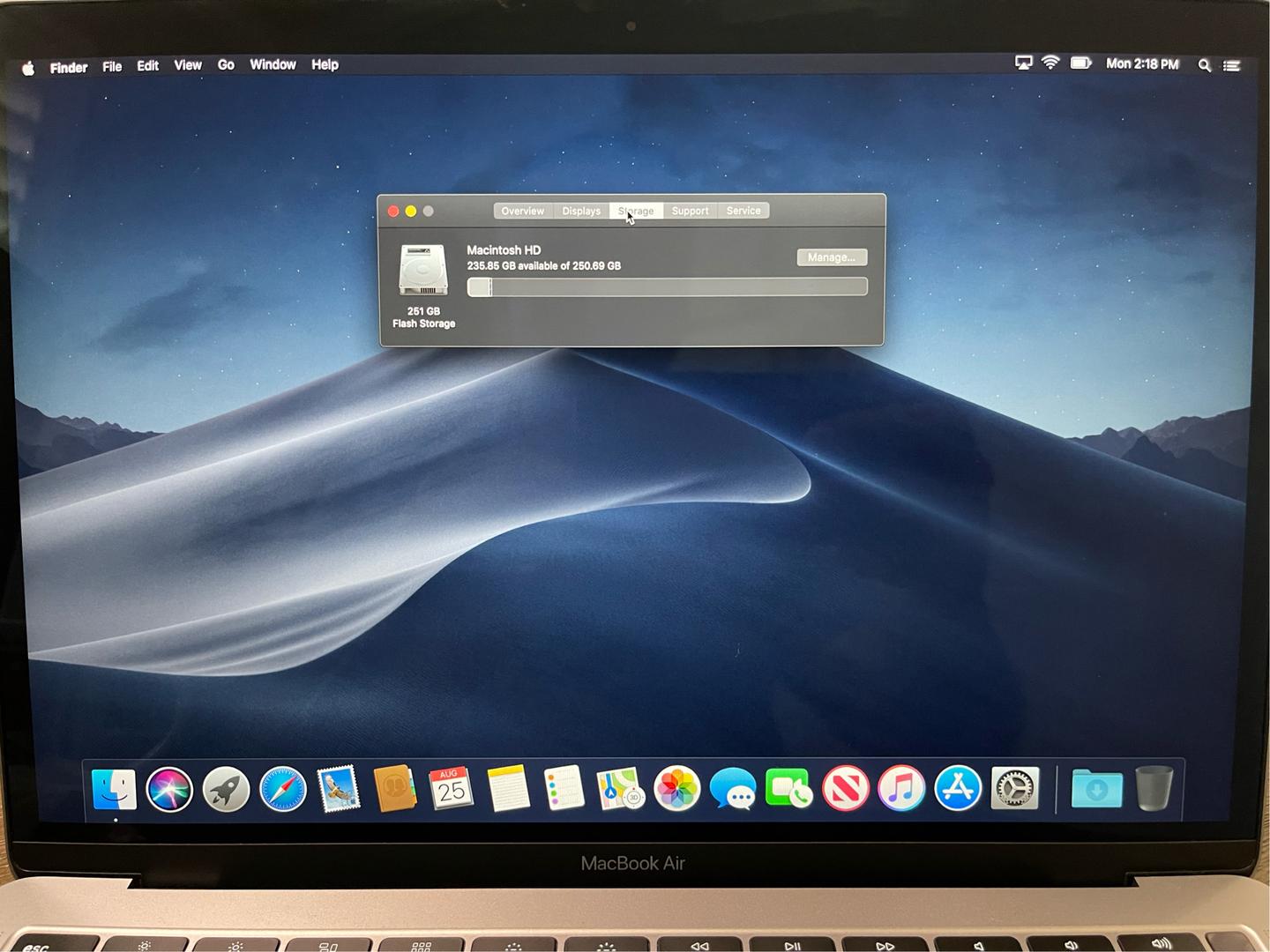
Task: Launch Safari compass icon
Action: (x=282, y=789)
